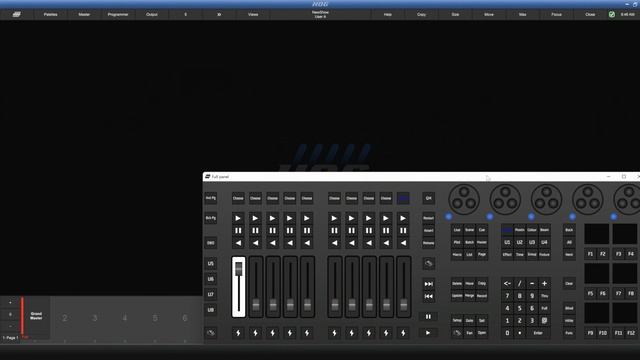Click the U8 user key

pos(211,310)
